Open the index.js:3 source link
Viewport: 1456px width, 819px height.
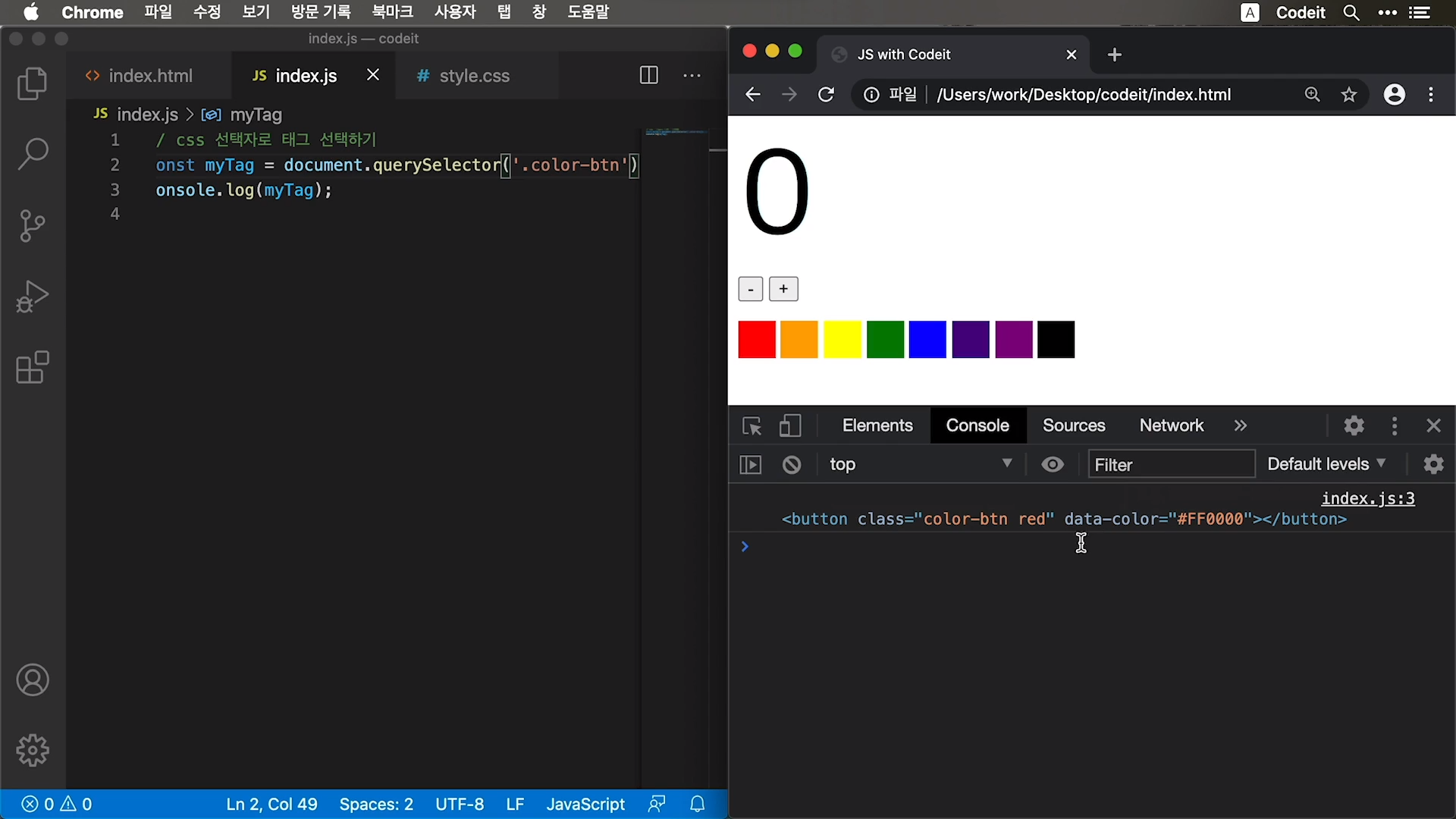[1367, 498]
